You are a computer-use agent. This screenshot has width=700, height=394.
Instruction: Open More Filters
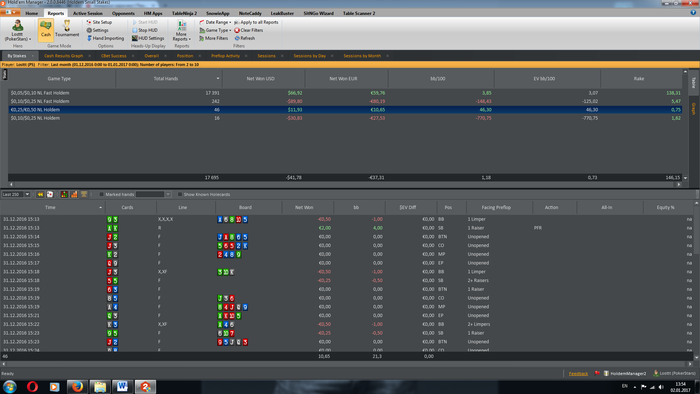pos(213,38)
